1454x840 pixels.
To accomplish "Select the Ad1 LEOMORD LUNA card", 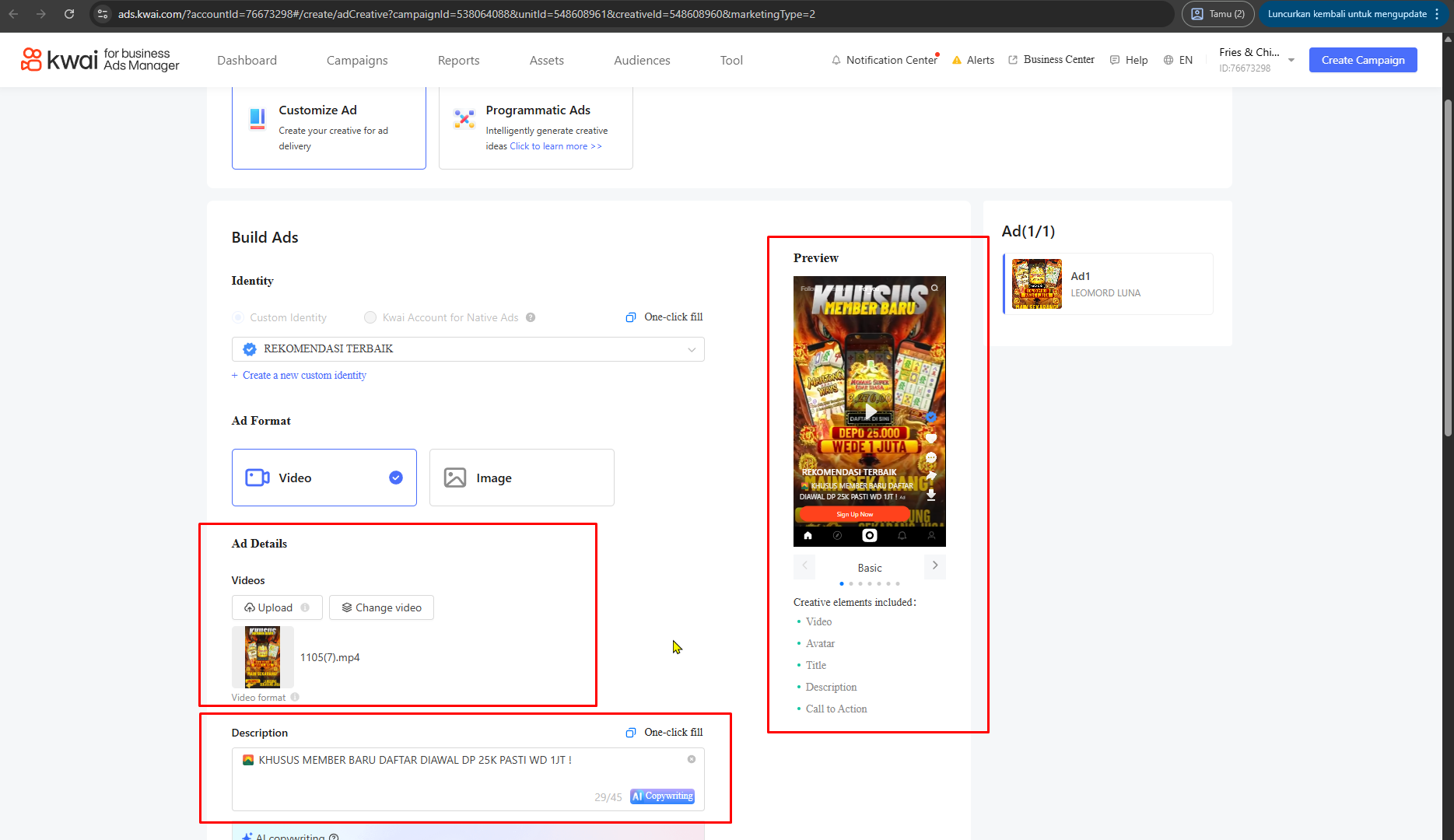I will 1109,284.
